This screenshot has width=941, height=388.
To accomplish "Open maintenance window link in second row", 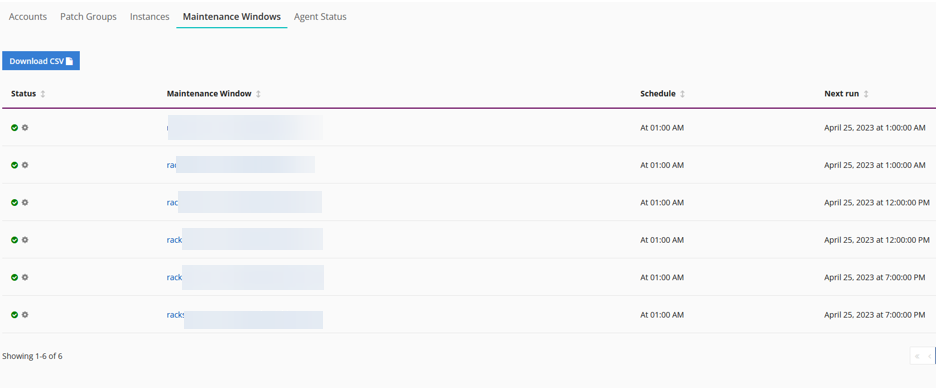I will coord(172,165).
